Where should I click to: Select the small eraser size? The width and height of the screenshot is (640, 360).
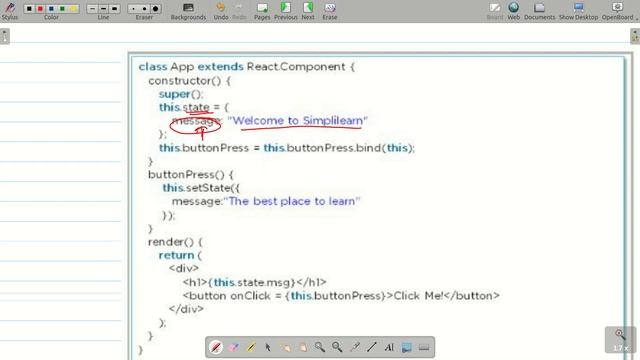133,9
